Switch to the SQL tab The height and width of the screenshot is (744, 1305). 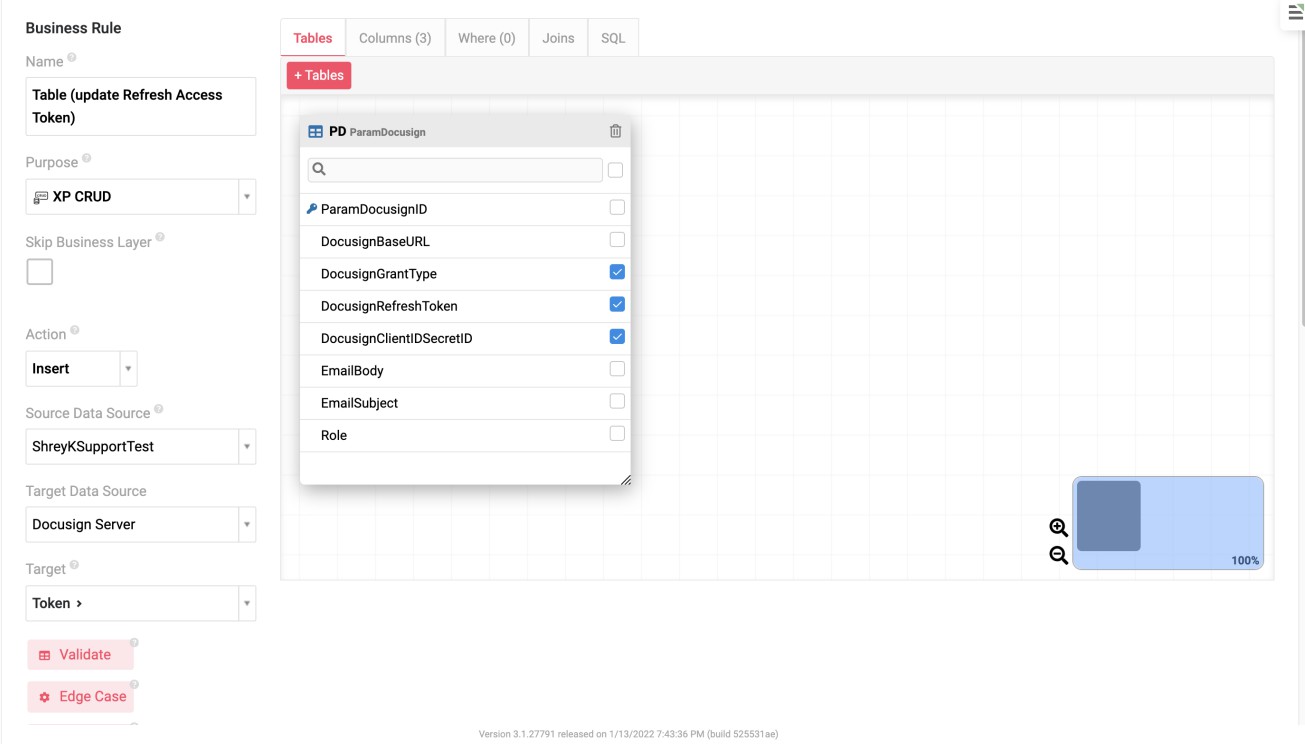(x=613, y=37)
